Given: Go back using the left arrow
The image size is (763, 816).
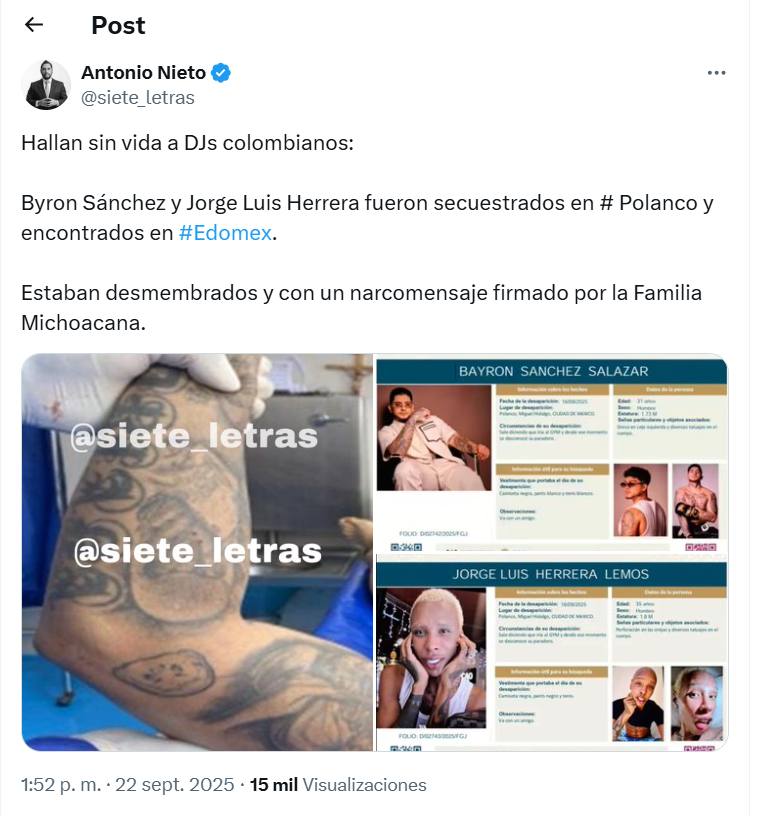Looking at the screenshot, I should (x=34, y=24).
